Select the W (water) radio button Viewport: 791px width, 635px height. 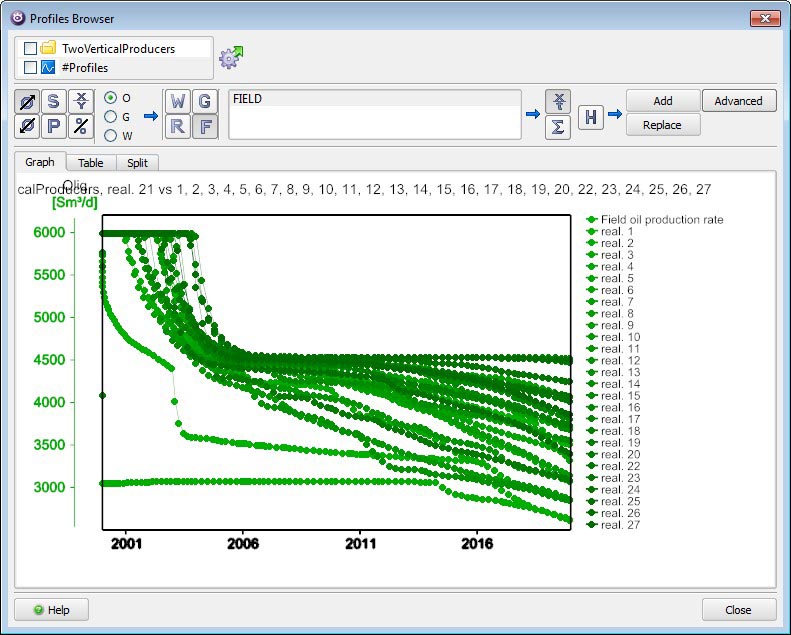coord(110,136)
